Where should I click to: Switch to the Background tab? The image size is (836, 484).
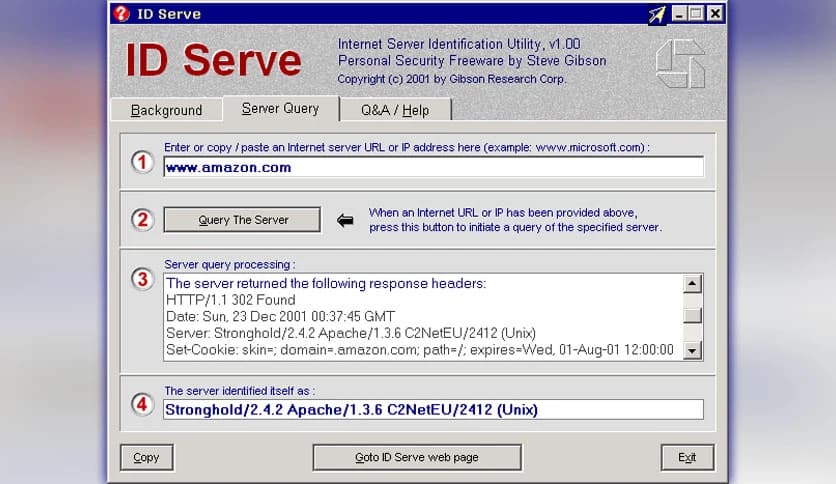click(x=166, y=110)
